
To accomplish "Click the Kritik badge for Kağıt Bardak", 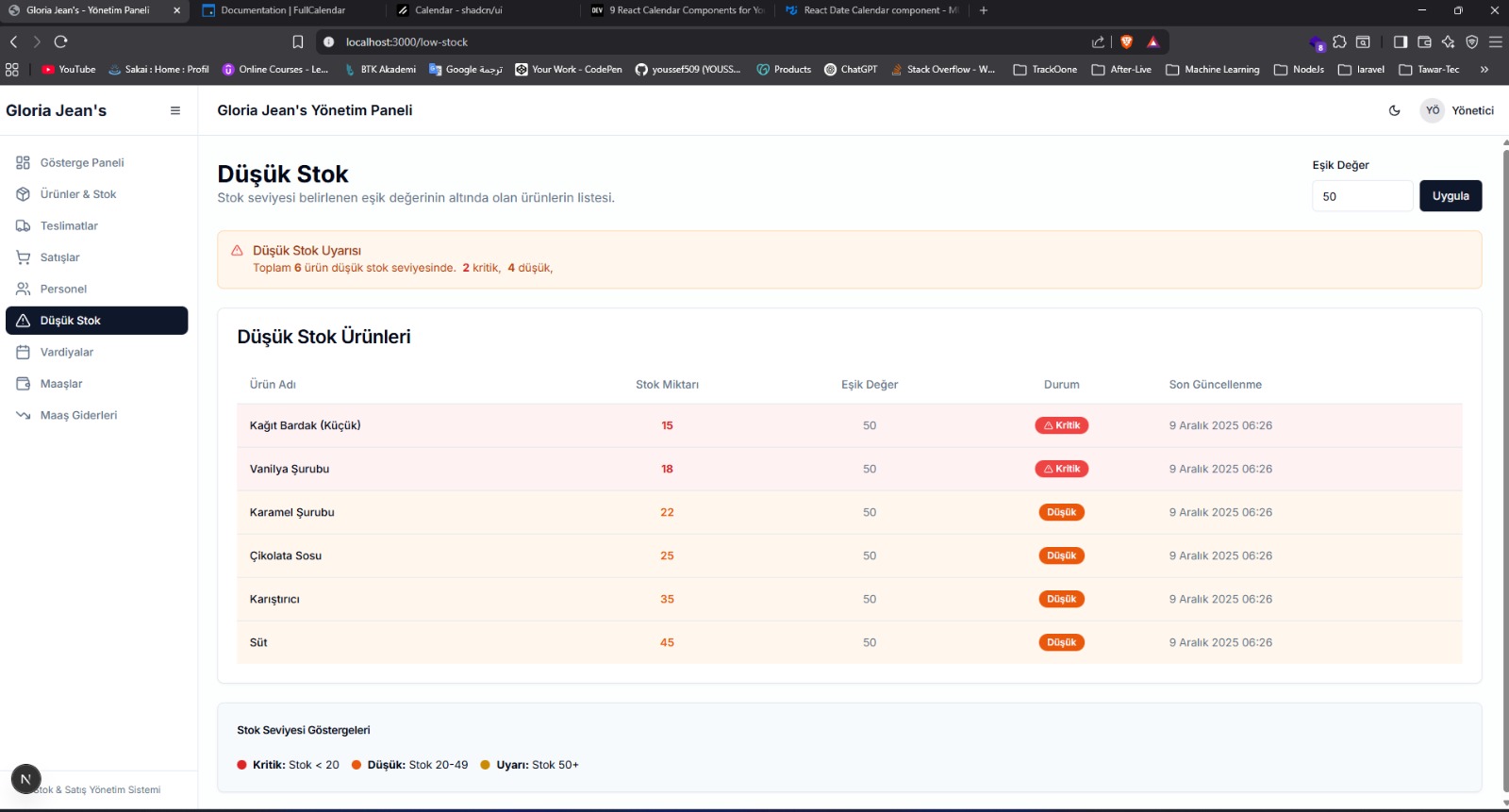I will (1062, 425).
